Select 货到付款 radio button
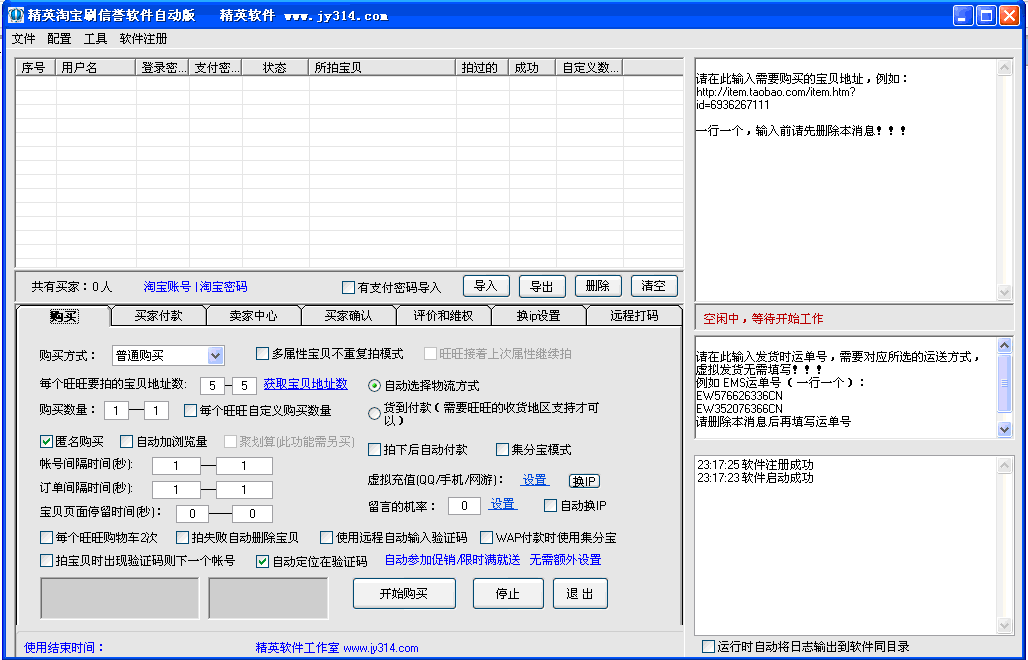Image resolution: width=1028 pixels, height=660 pixels. pos(375,413)
